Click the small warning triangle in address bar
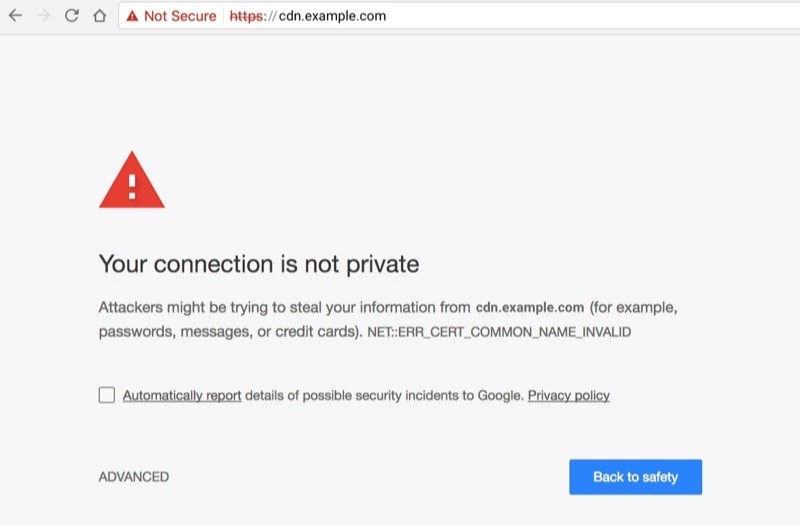800x526 pixels. click(132, 16)
